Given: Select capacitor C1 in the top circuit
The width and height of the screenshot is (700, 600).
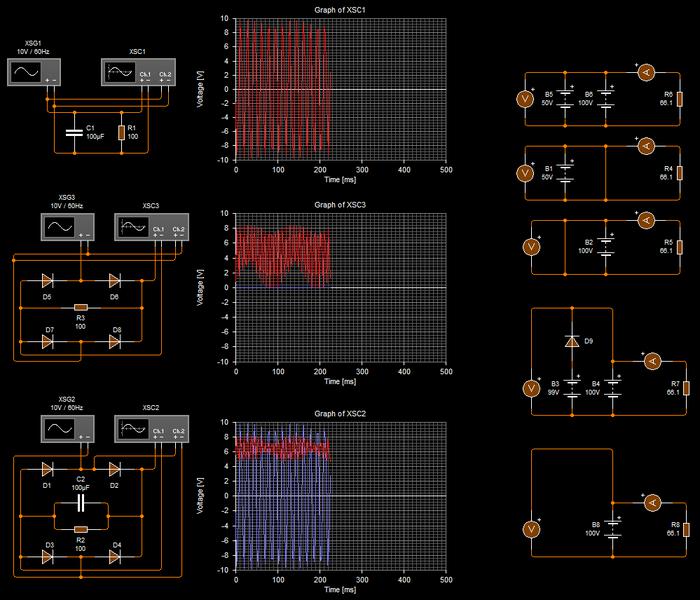Looking at the screenshot, I should point(73,132).
